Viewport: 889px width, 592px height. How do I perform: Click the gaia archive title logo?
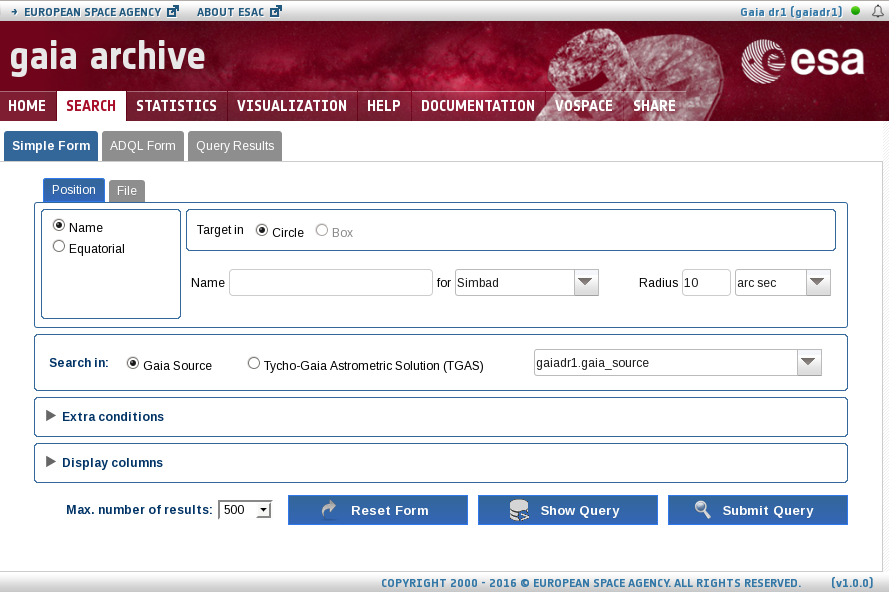pos(107,57)
